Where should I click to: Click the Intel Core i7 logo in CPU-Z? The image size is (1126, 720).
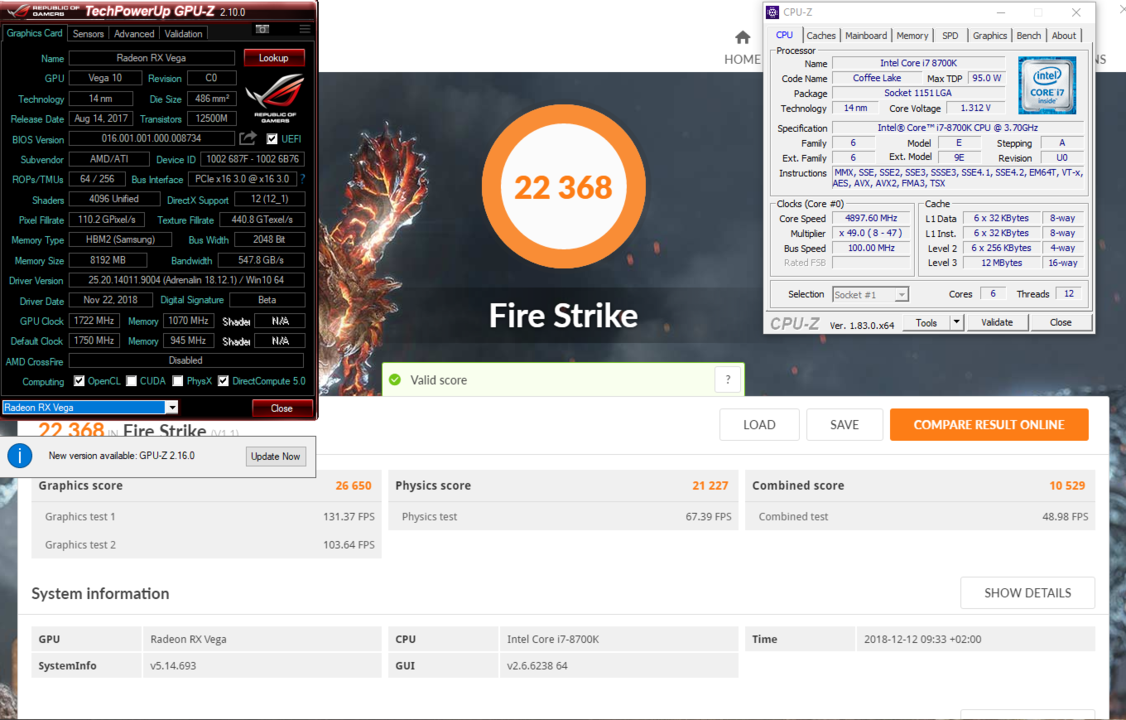[x=1047, y=85]
